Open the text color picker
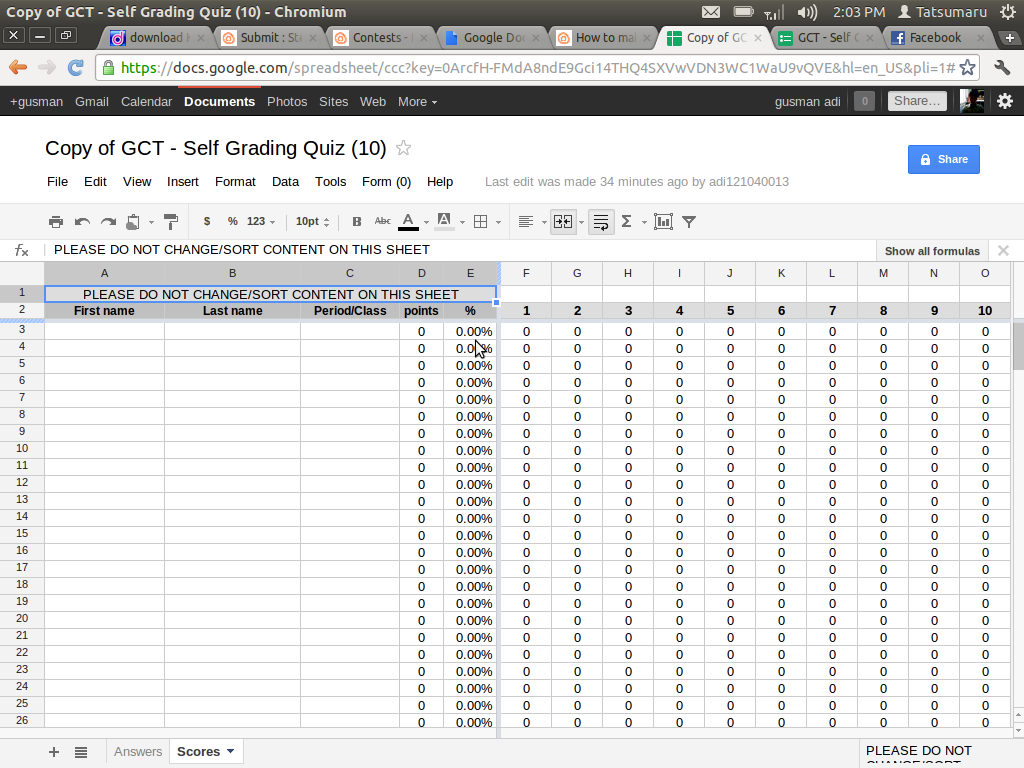Viewport: 1024px width, 768px height. (407, 221)
